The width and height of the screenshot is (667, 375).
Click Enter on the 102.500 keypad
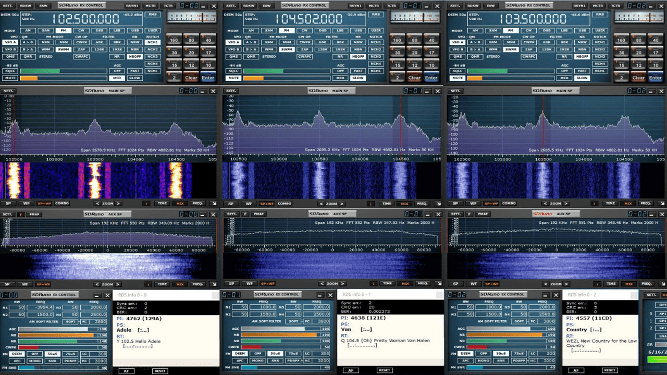pyautogui.click(x=208, y=78)
